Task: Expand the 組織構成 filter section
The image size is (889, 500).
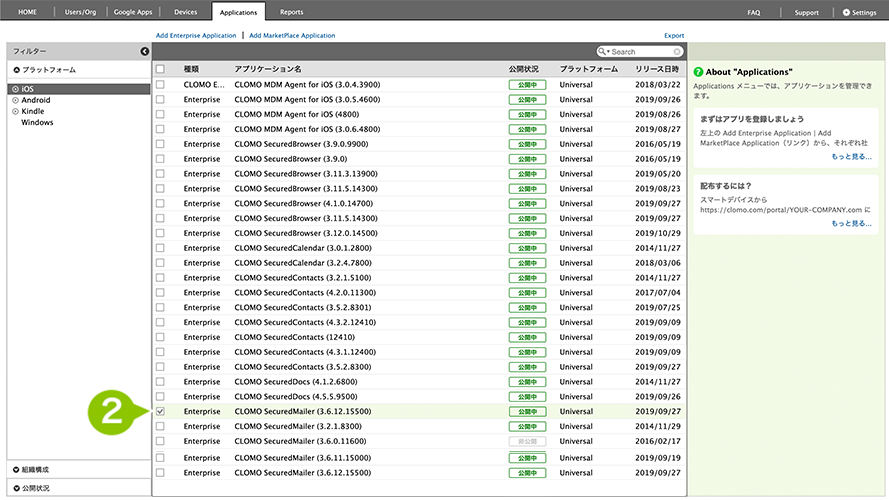Action: [16, 469]
